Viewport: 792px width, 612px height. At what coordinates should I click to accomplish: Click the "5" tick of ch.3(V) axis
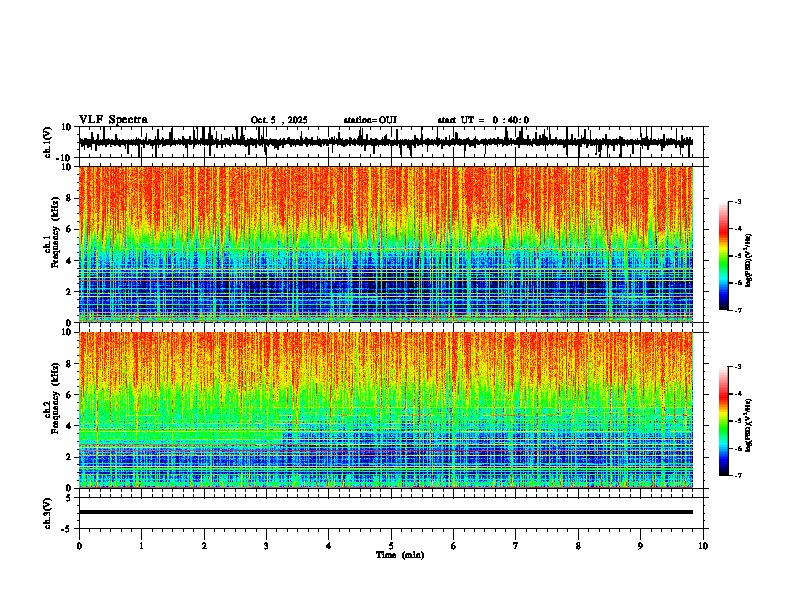click(69, 497)
